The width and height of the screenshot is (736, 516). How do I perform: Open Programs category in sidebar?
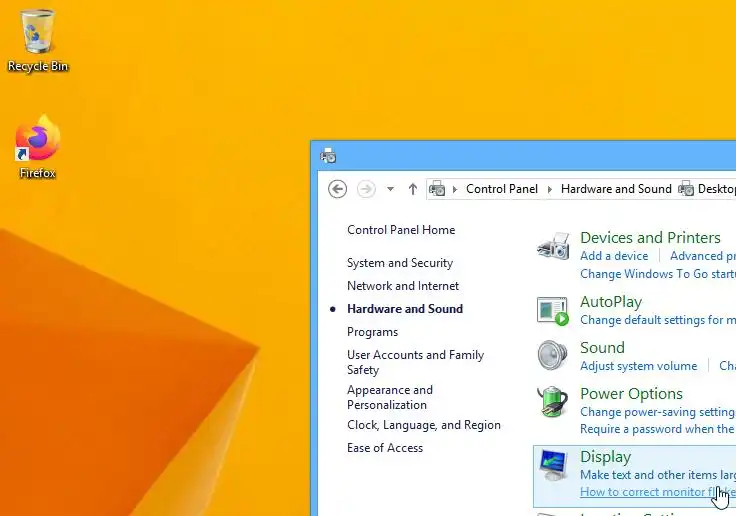[x=372, y=332]
